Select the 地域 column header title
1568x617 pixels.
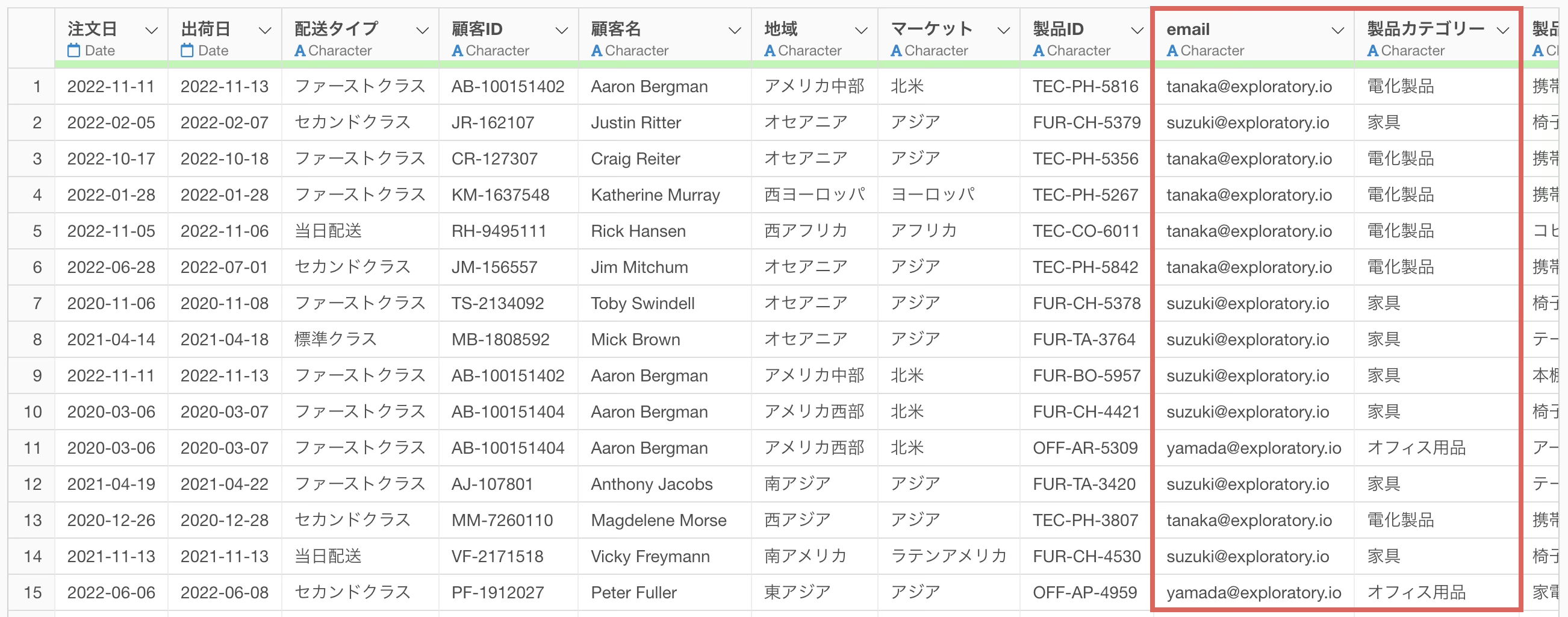[x=780, y=29]
